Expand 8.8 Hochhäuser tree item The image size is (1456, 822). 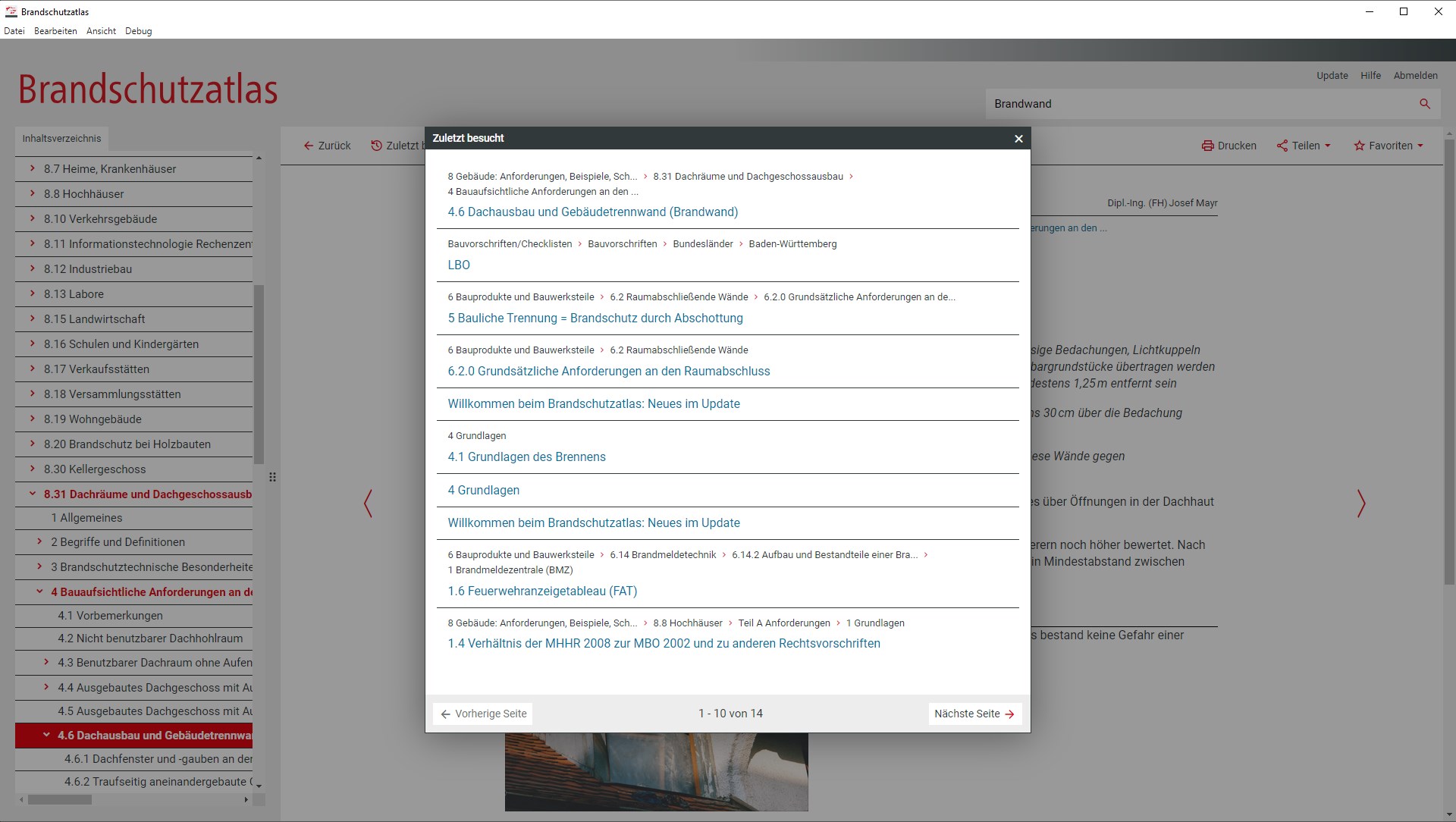pyautogui.click(x=32, y=193)
